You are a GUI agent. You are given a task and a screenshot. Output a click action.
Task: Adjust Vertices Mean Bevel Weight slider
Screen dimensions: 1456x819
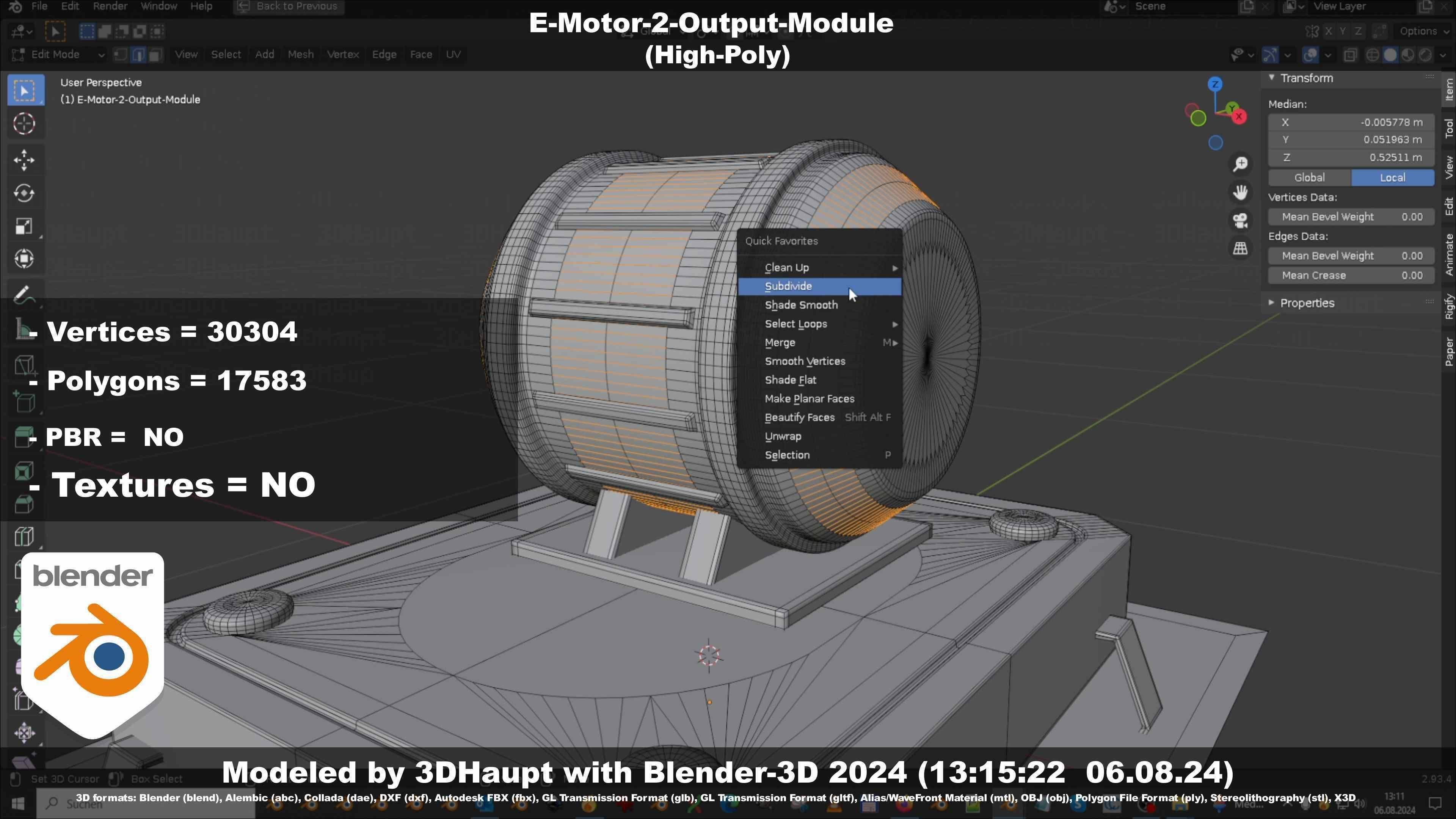pos(1351,217)
